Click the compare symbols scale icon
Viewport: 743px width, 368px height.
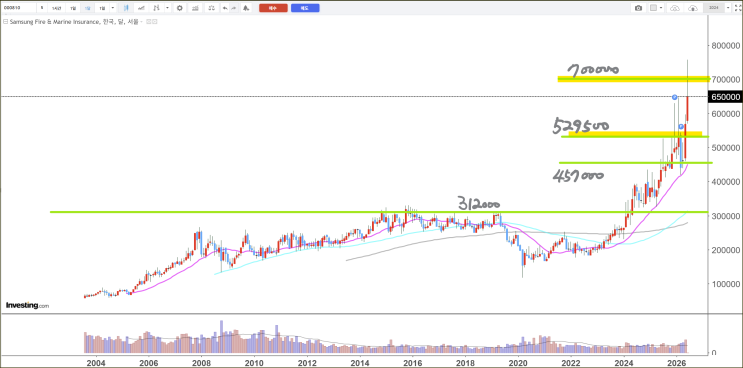tap(211, 8)
